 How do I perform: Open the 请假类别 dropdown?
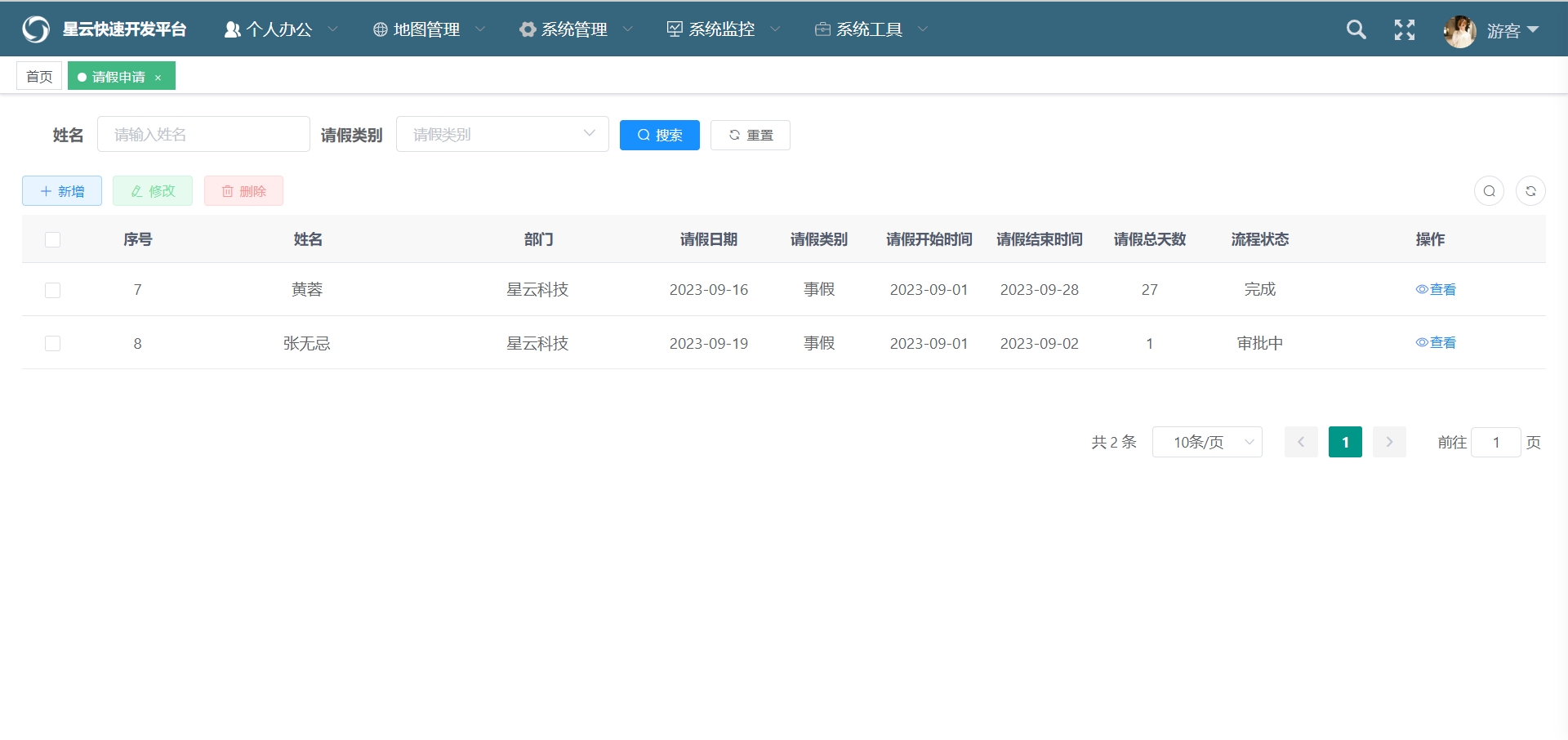tap(501, 135)
